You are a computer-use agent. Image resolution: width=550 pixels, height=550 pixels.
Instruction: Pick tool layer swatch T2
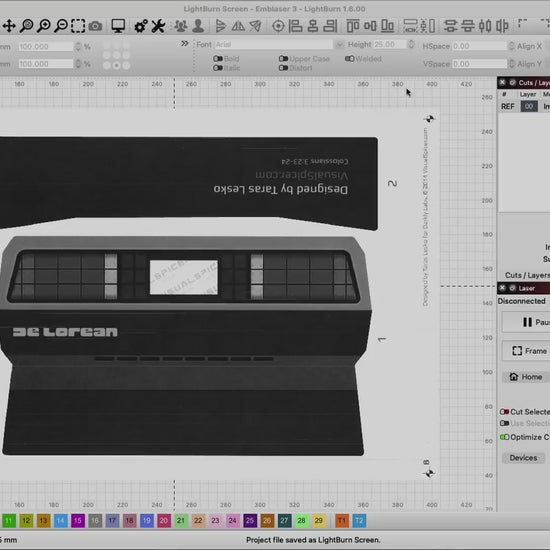[359, 521]
